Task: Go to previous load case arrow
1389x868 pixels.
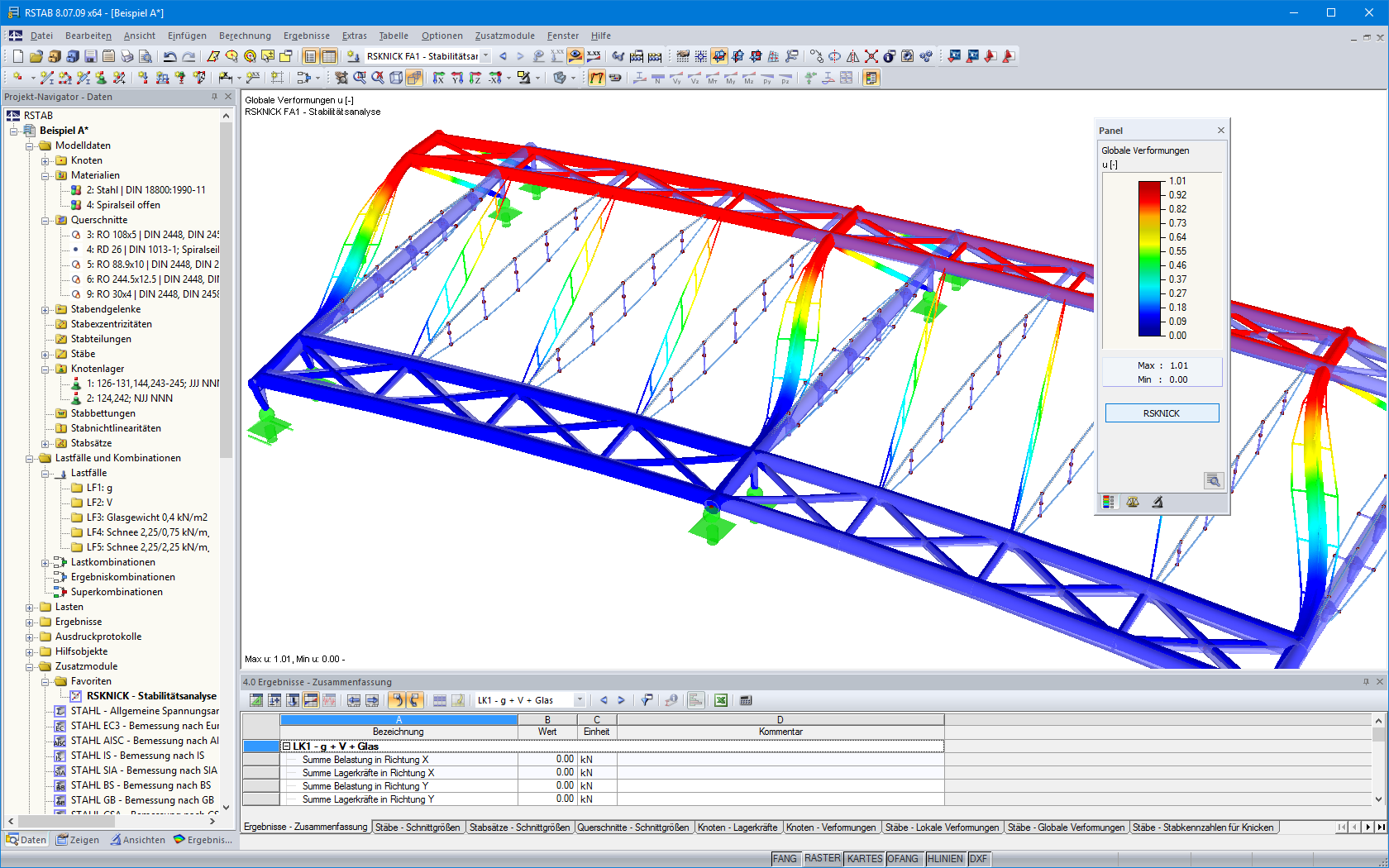Action: click(x=503, y=56)
